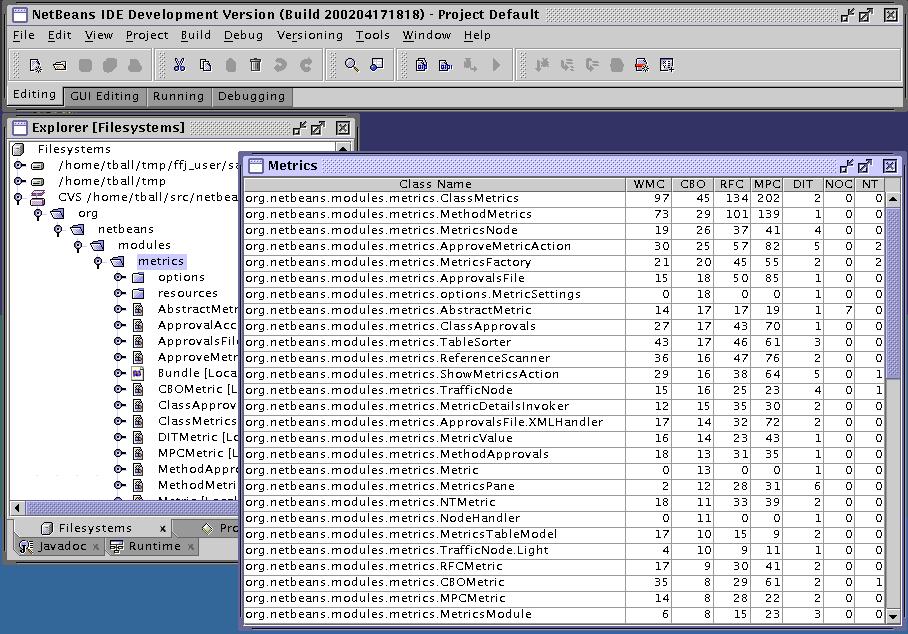Screen dimensions: 908x634
Task: Select the org.netbeans.modules.metrics.TrafficNode.Light row
Action: [565, 550]
